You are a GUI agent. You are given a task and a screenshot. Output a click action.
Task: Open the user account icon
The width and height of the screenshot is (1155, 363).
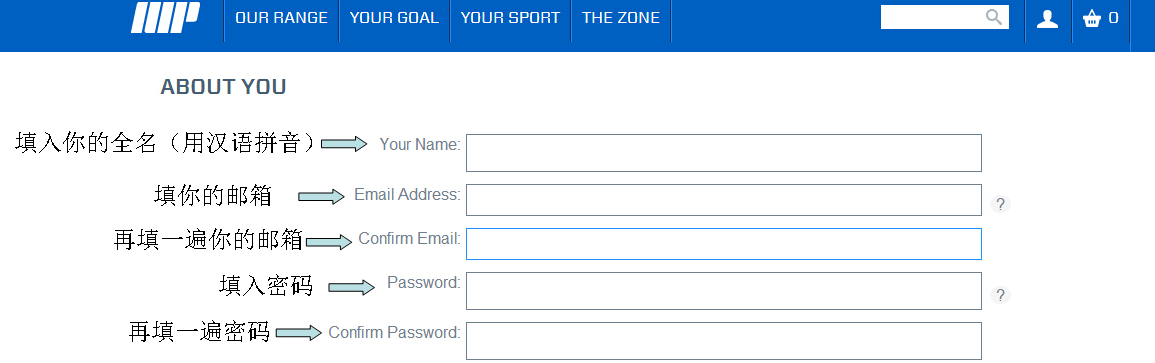[1047, 18]
